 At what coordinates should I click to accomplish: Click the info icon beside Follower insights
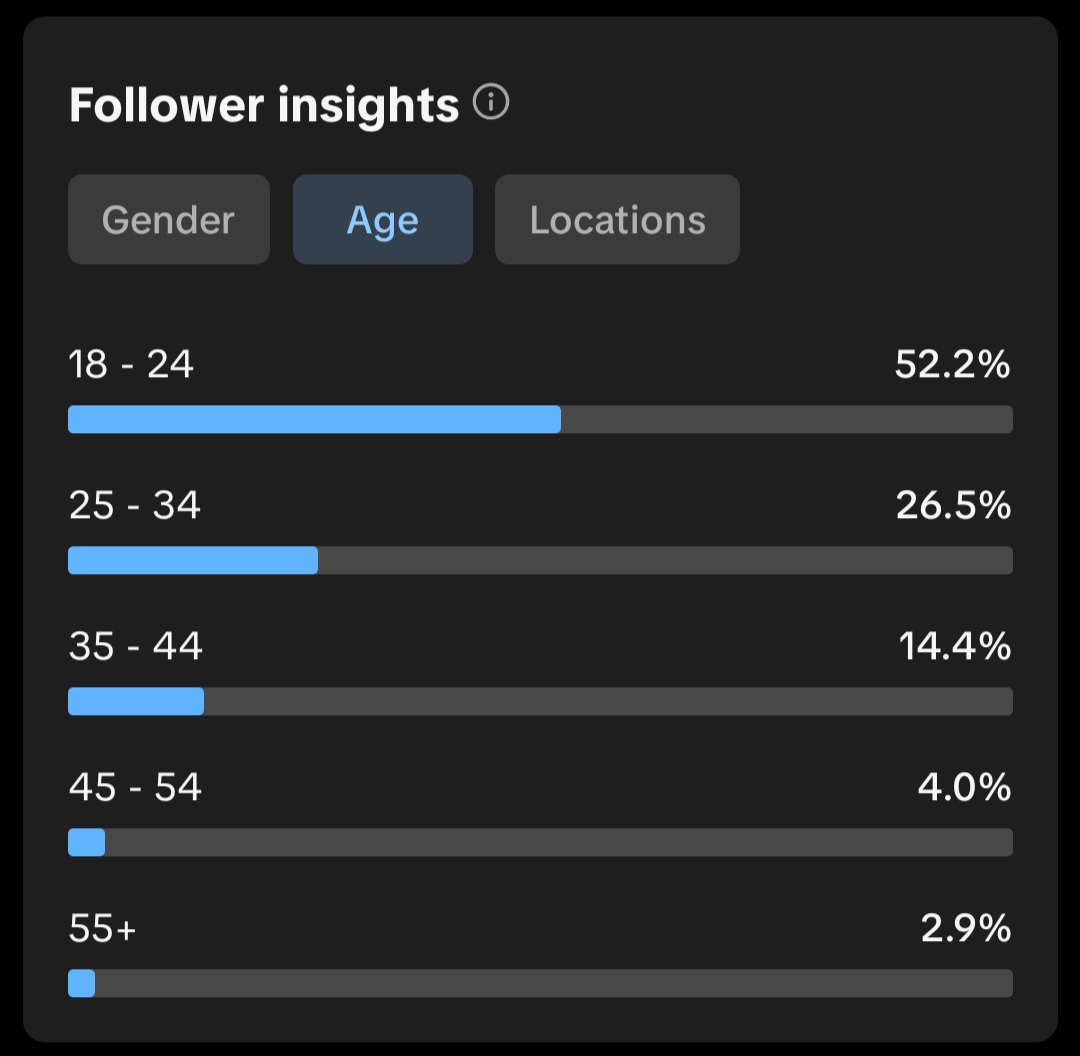(491, 103)
